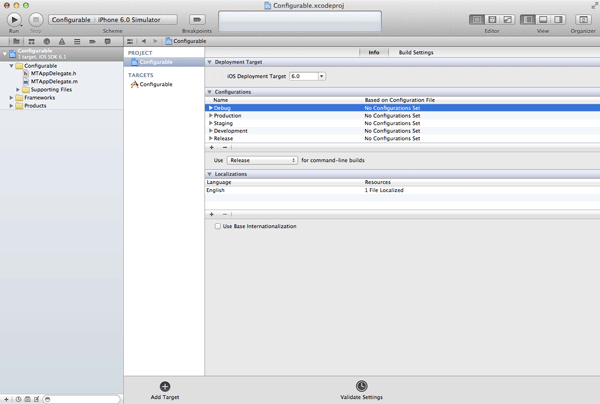Show the Project navigator icon
The height and width of the screenshot is (404, 600).
[16, 41]
